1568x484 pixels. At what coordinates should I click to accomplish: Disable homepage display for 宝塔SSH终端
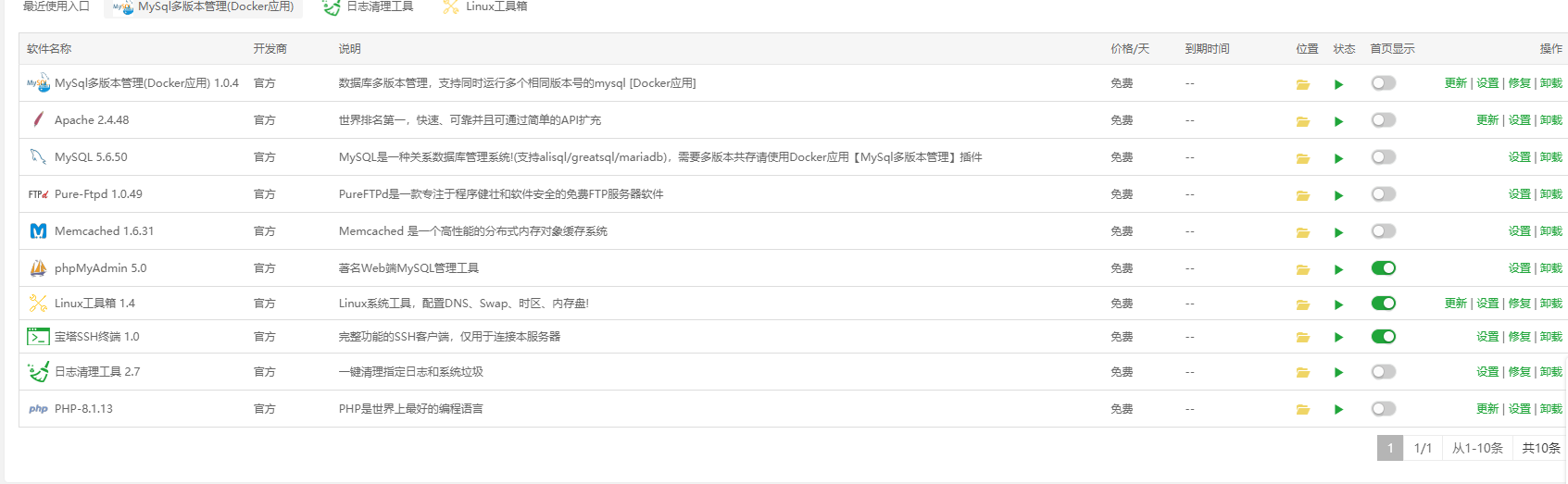coord(1384,337)
